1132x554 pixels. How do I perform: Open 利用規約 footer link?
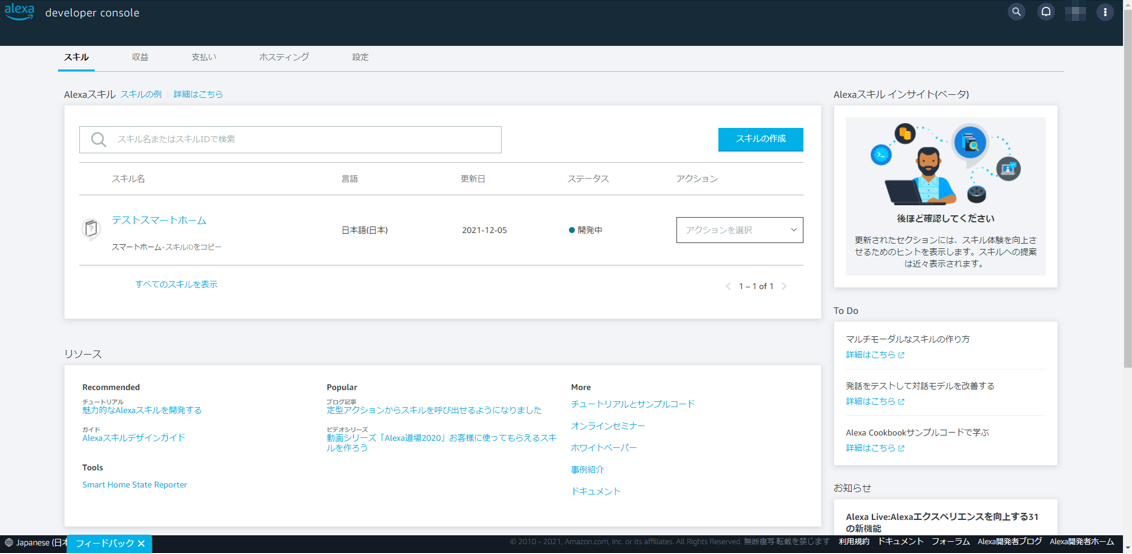(854, 542)
